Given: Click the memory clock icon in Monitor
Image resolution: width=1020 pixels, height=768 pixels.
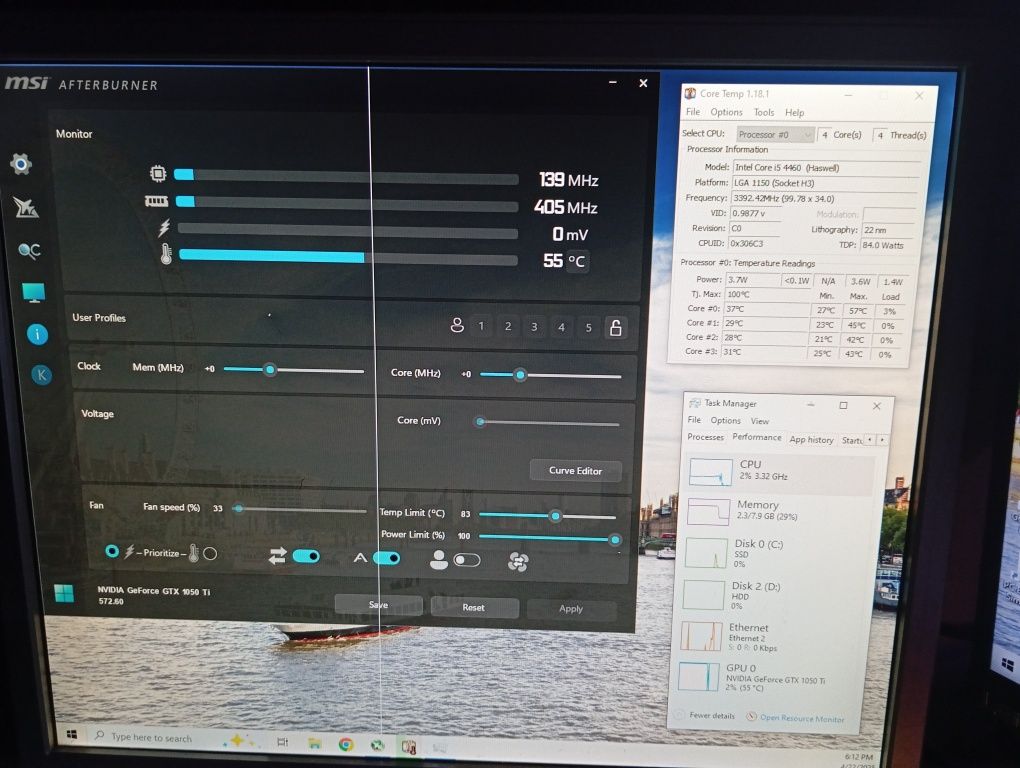Looking at the screenshot, I should 157,202.
